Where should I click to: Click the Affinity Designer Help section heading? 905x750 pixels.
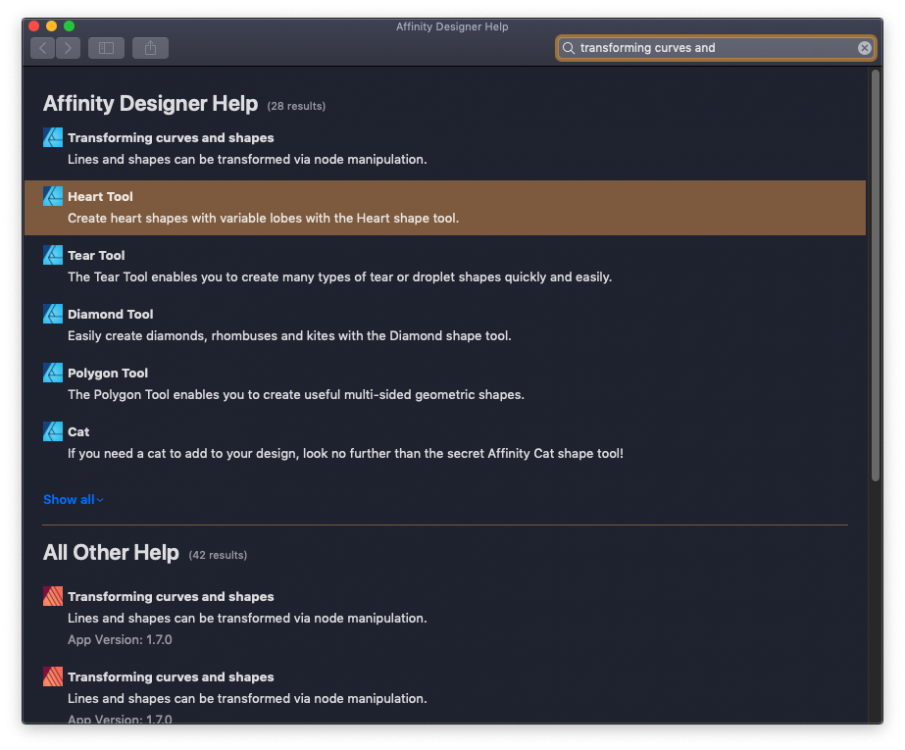pos(150,104)
